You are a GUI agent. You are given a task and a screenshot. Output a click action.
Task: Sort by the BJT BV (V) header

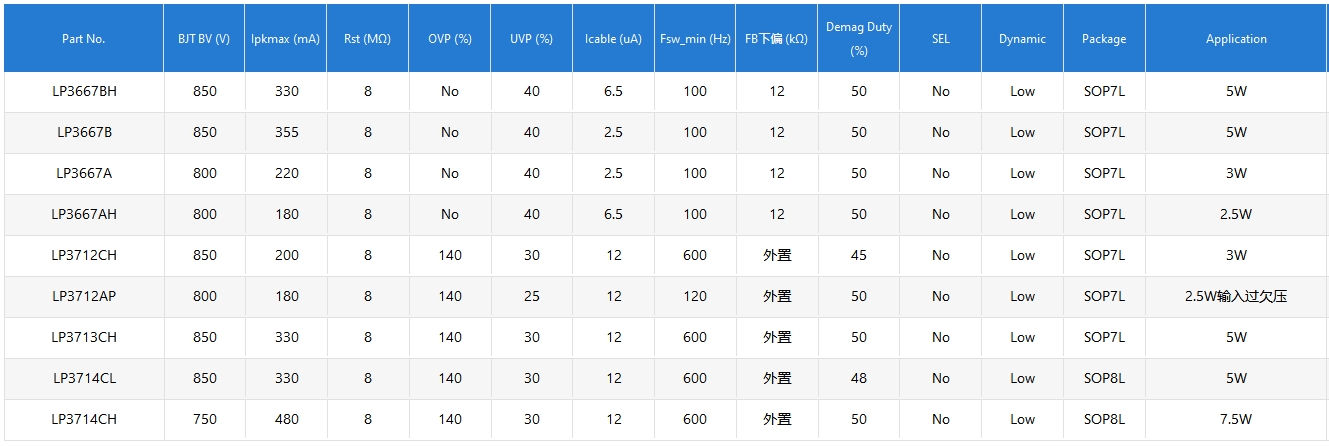pos(204,39)
